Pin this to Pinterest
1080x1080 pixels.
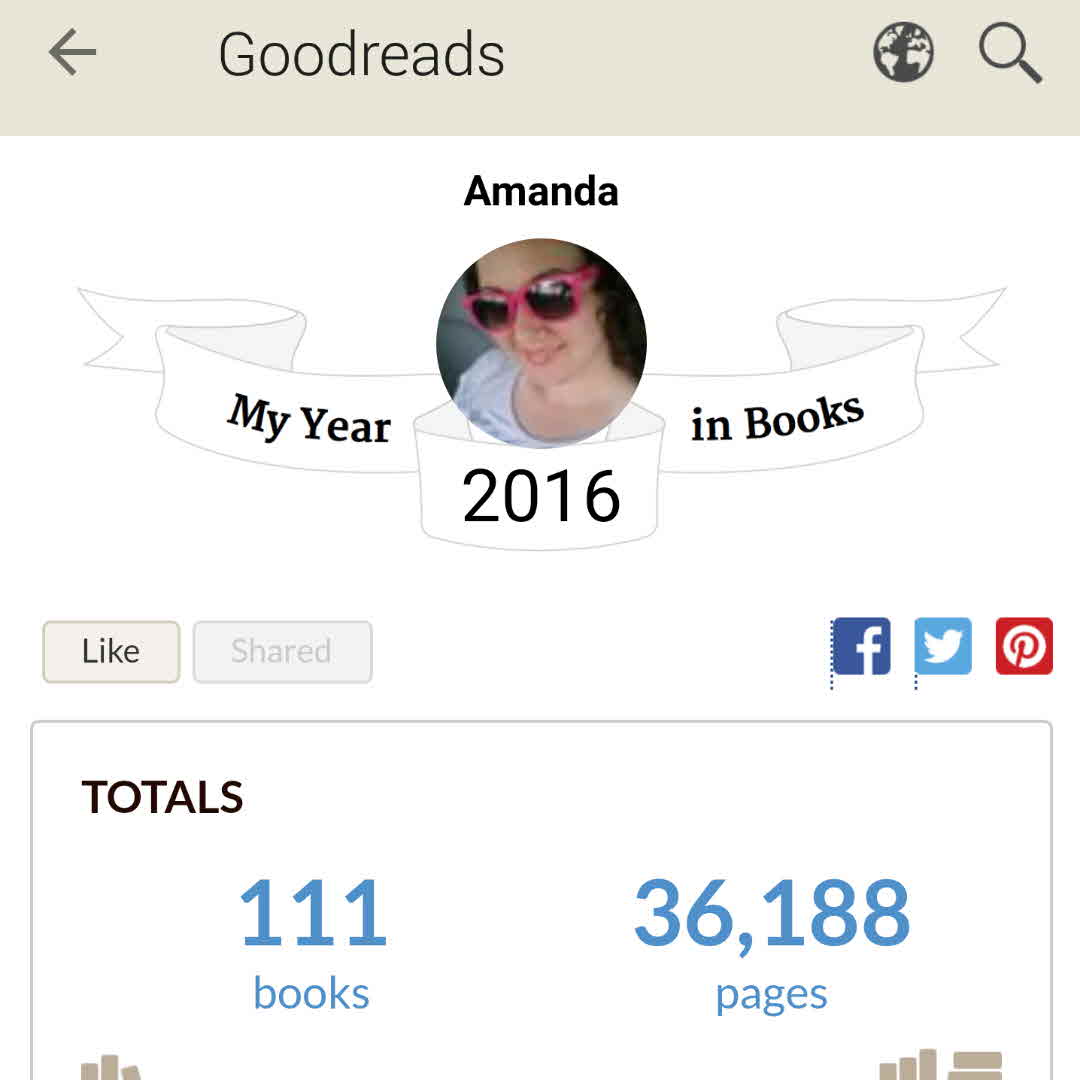point(1024,647)
